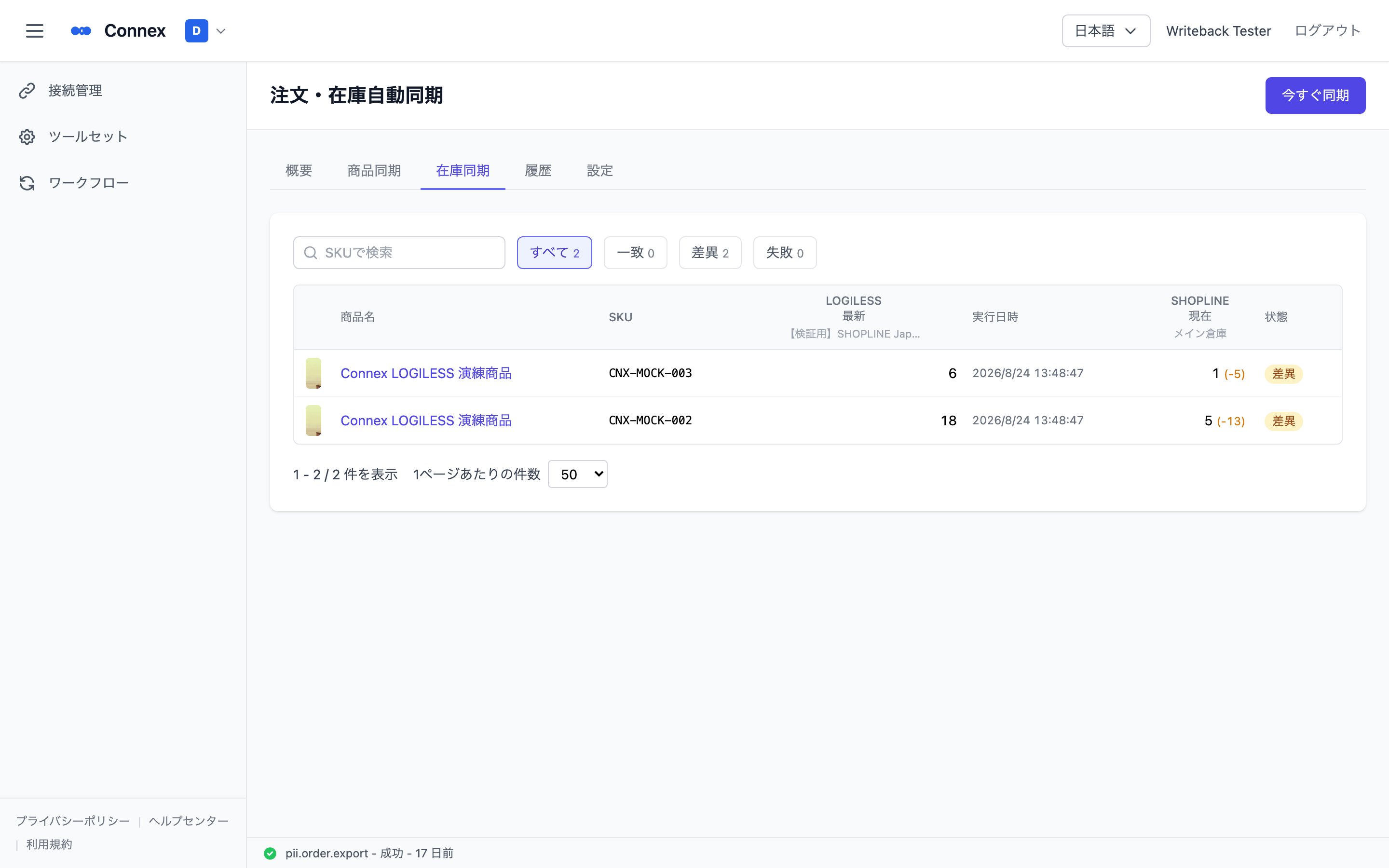
Task: Click the (-13) difference value
Action: [1231, 421]
